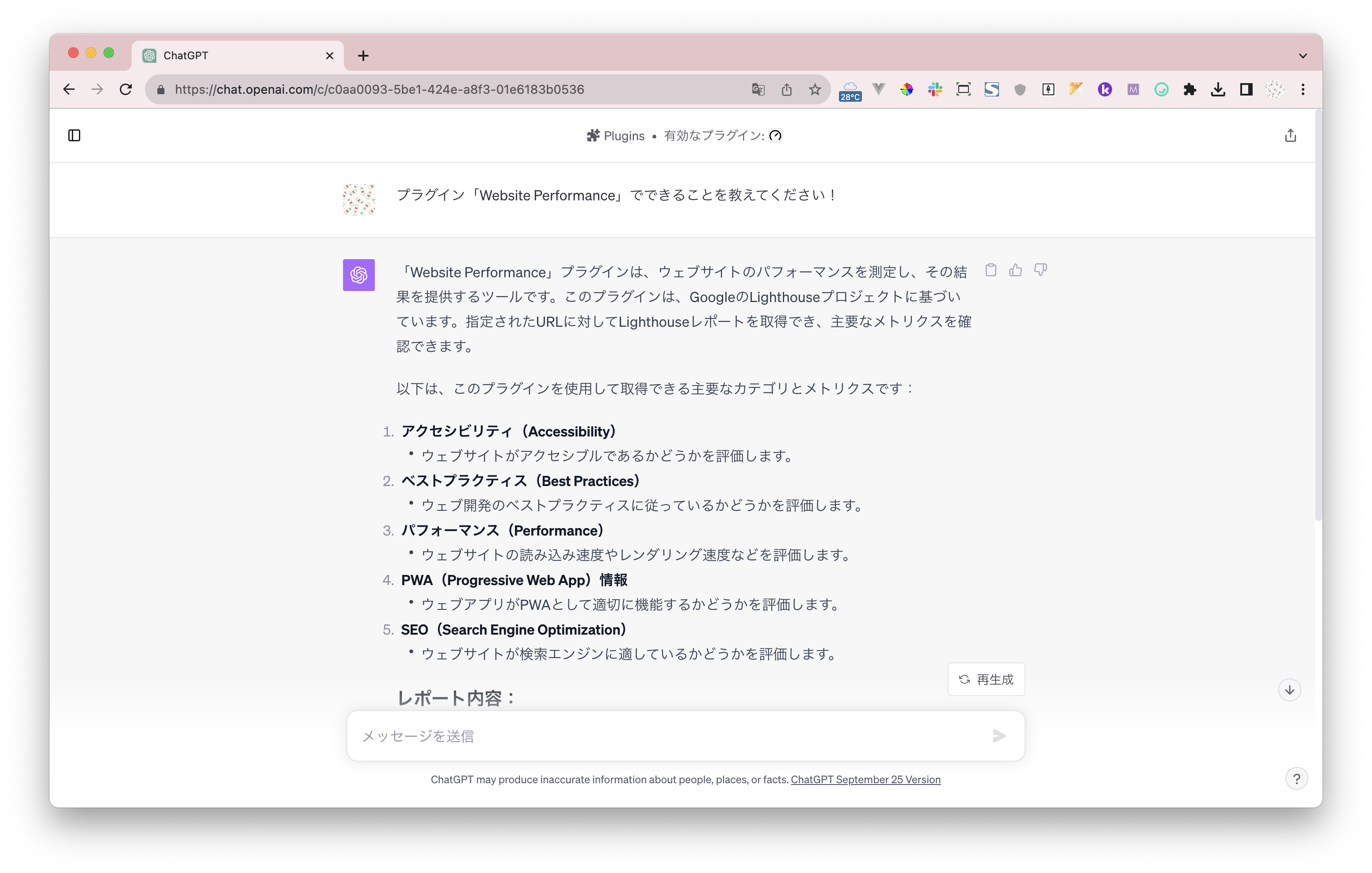Select the ChatGPT browser tab
This screenshot has width=1372, height=873.
228,56
